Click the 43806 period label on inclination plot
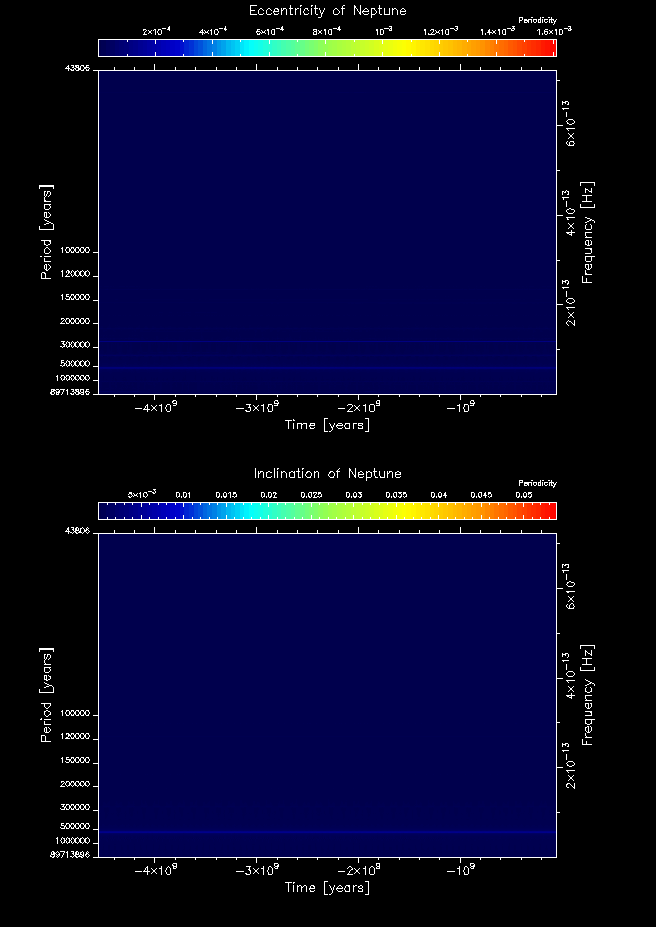 (77, 530)
